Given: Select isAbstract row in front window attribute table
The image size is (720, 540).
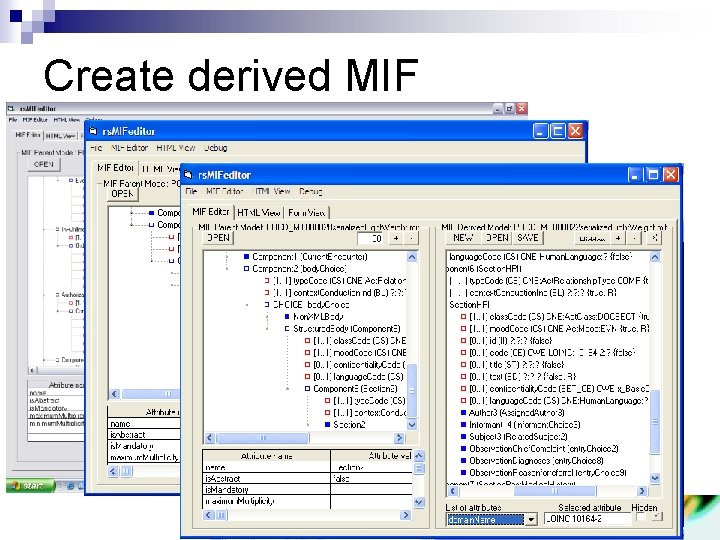Looking at the screenshot, I should [x=307, y=478].
